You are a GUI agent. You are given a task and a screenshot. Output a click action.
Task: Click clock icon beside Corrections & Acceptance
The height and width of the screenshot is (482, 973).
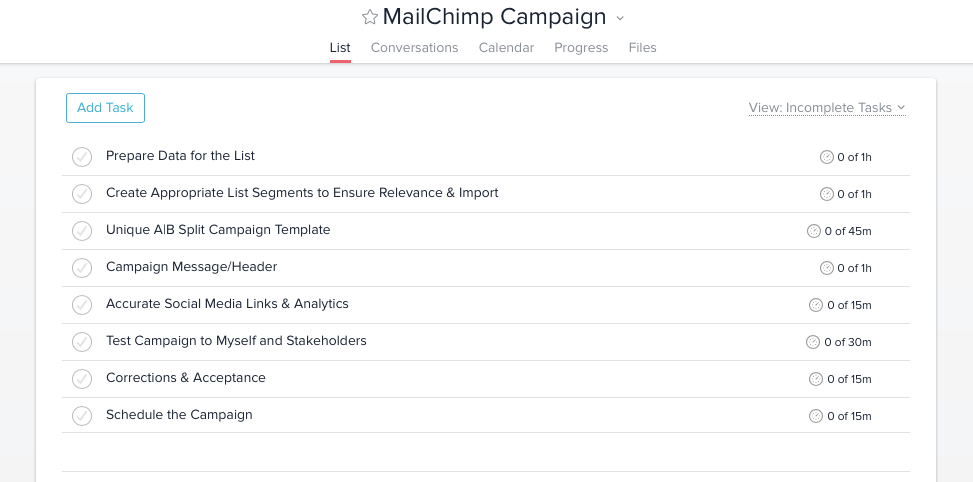(x=816, y=379)
